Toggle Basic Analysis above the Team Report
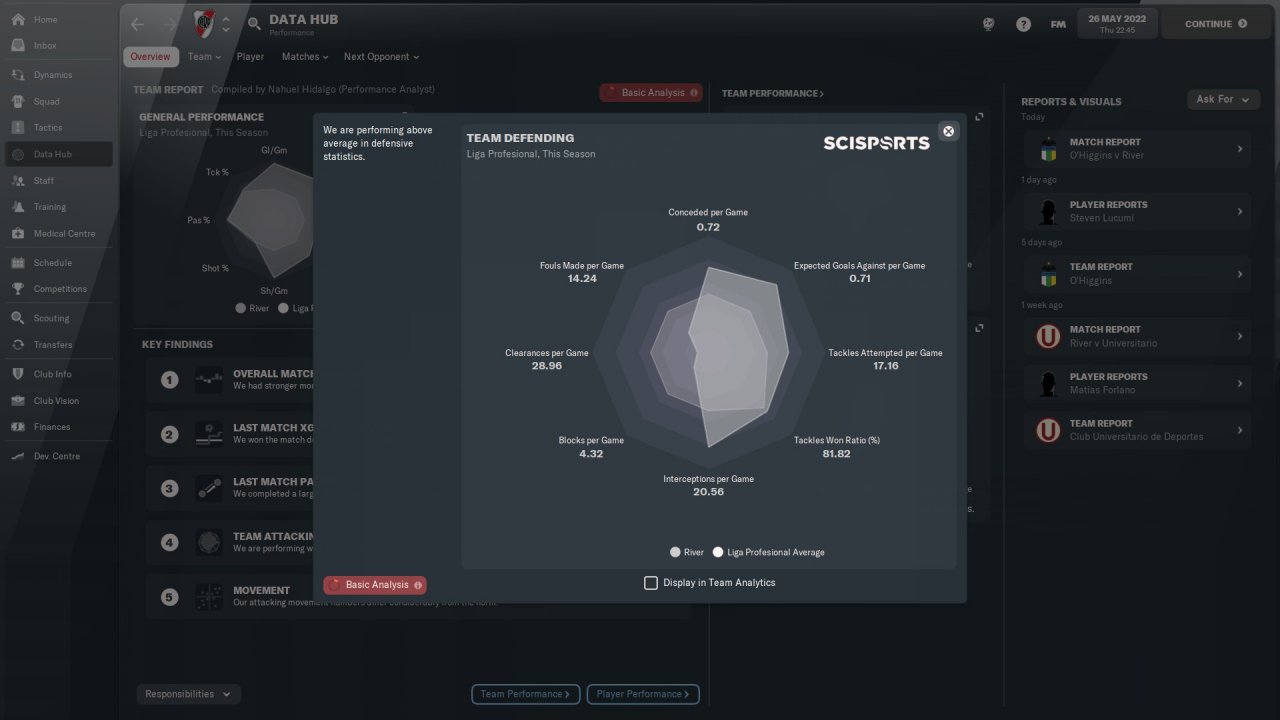The height and width of the screenshot is (720, 1280). pyautogui.click(x=651, y=93)
